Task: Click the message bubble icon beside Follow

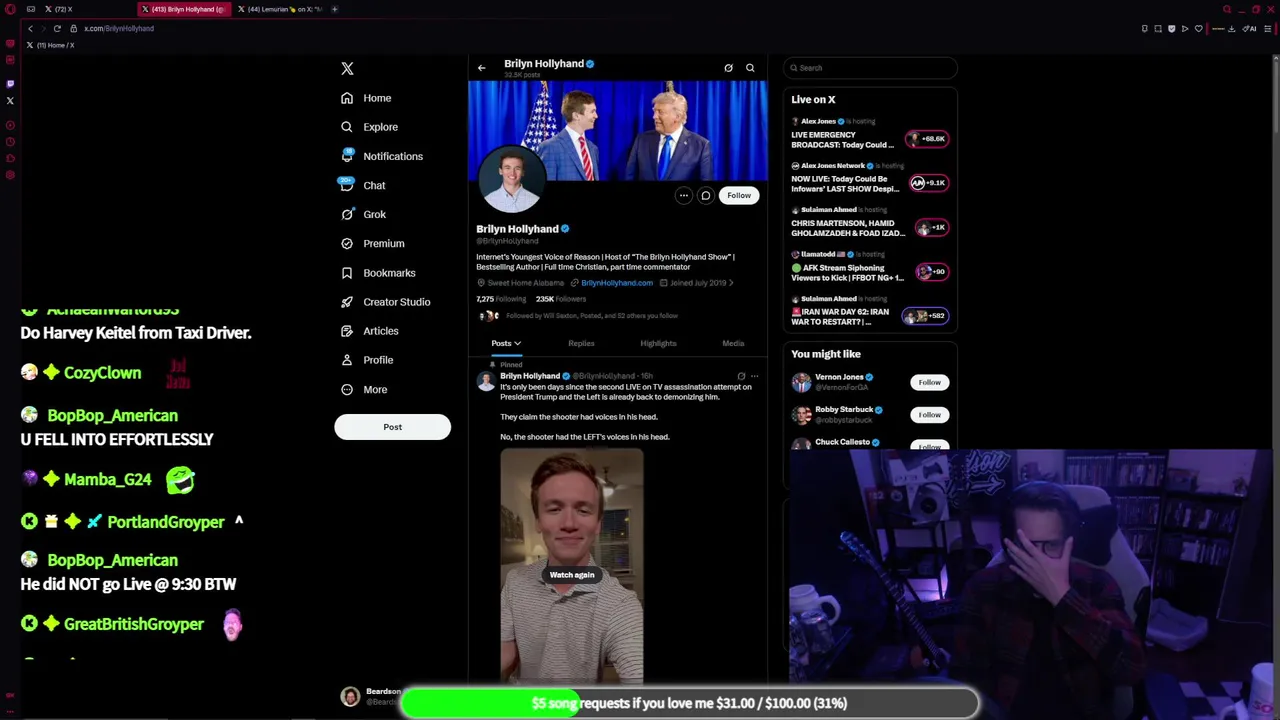Action: (x=705, y=196)
